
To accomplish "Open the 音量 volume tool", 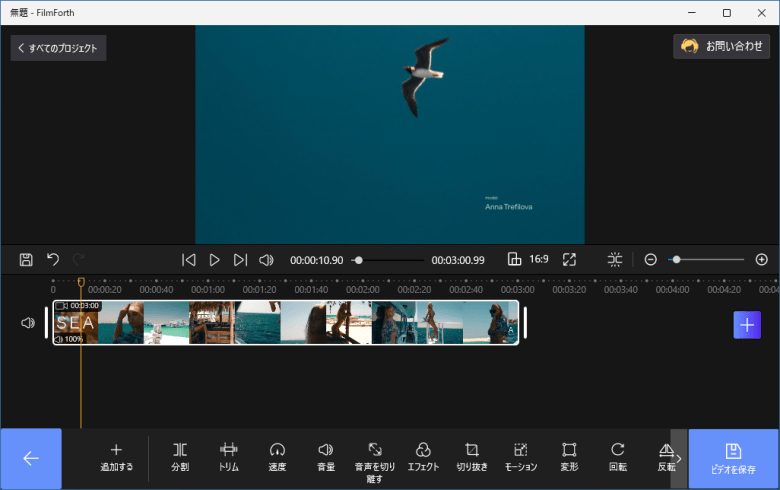I will 326,457.
